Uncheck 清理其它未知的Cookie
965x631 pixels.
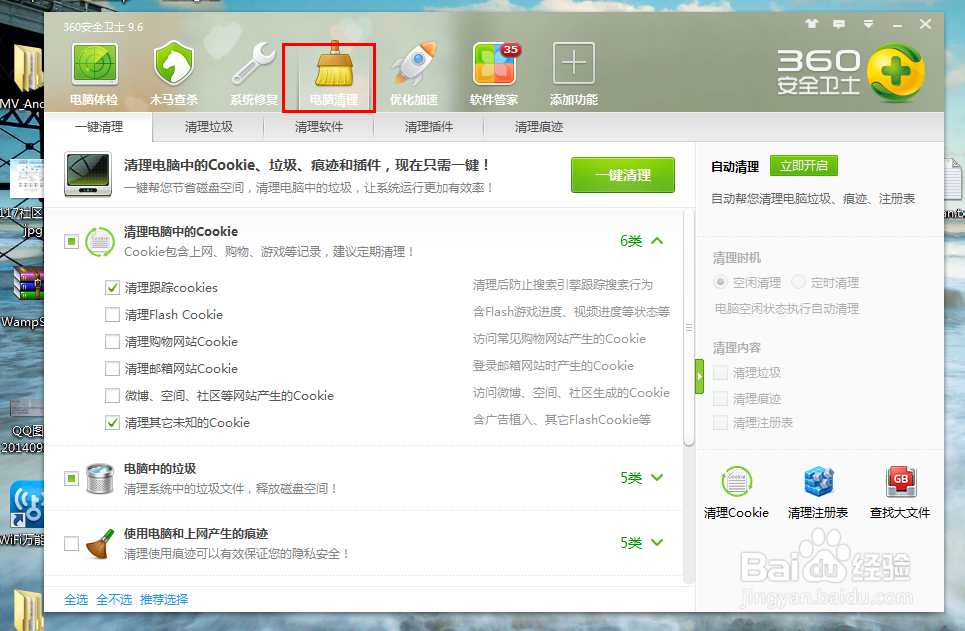point(112,422)
